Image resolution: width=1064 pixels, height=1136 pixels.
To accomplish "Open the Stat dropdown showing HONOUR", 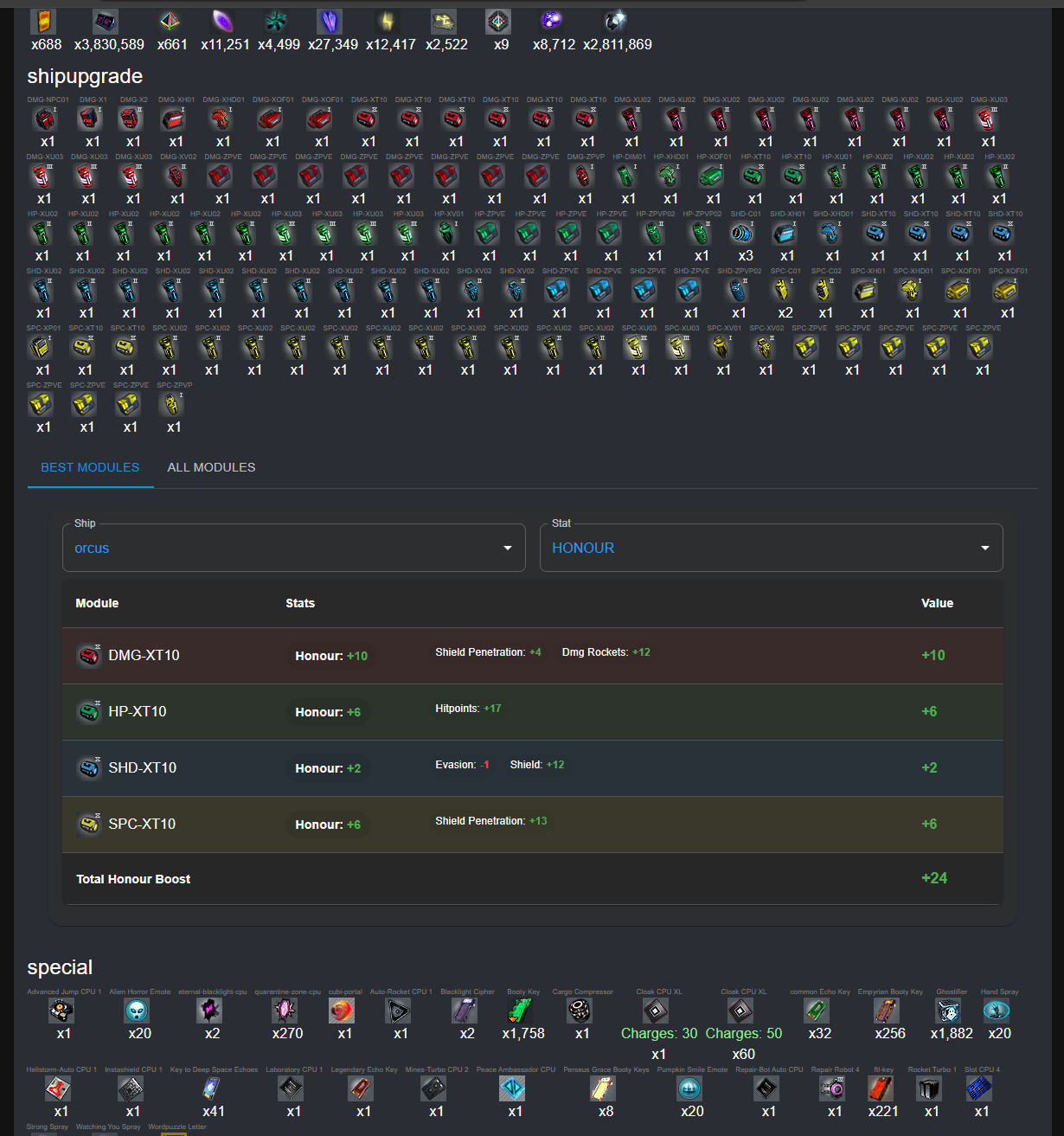I will (x=772, y=548).
